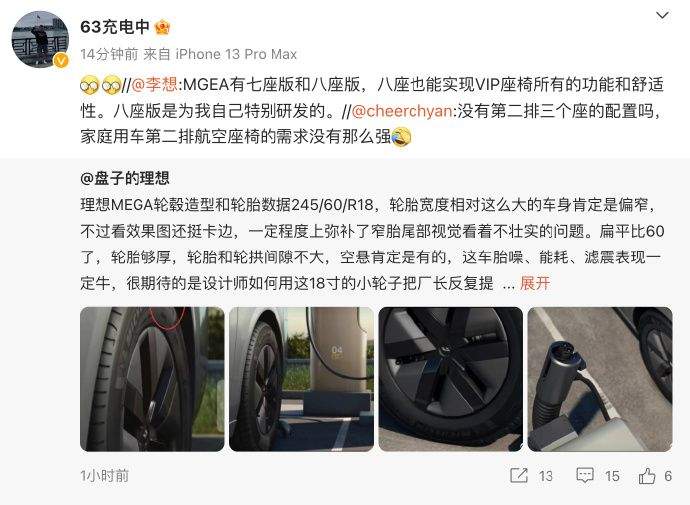Open the @李想 mention link
The width and height of the screenshot is (690, 505).
coord(154,84)
